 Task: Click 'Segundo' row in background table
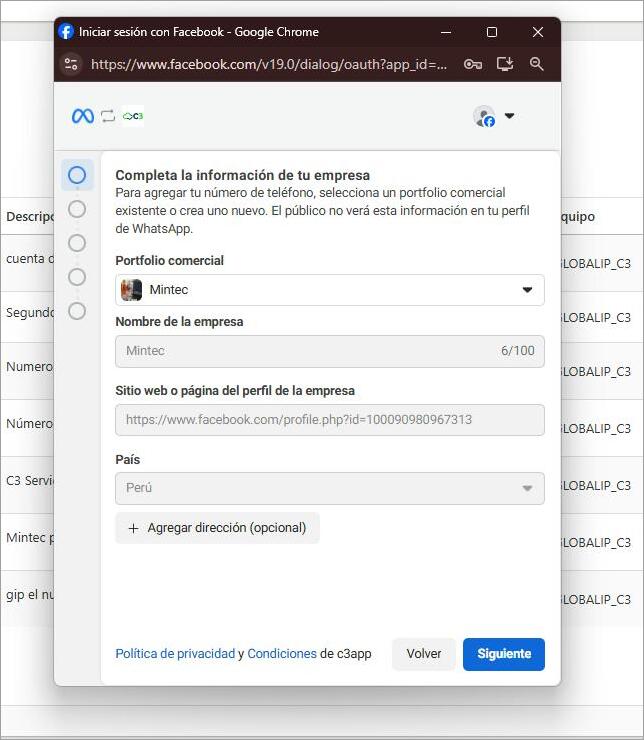[30, 312]
